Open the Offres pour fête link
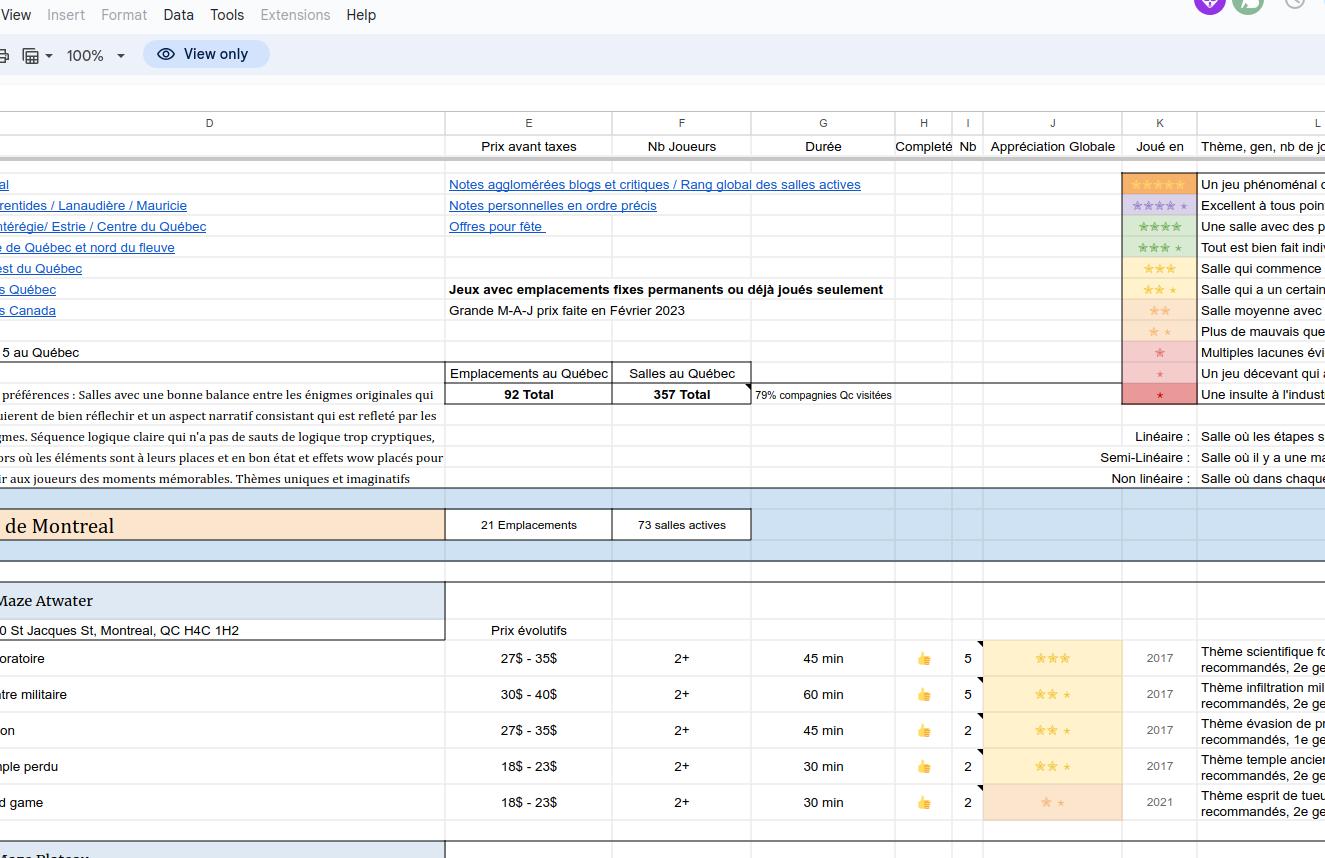 tap(496, 227)
